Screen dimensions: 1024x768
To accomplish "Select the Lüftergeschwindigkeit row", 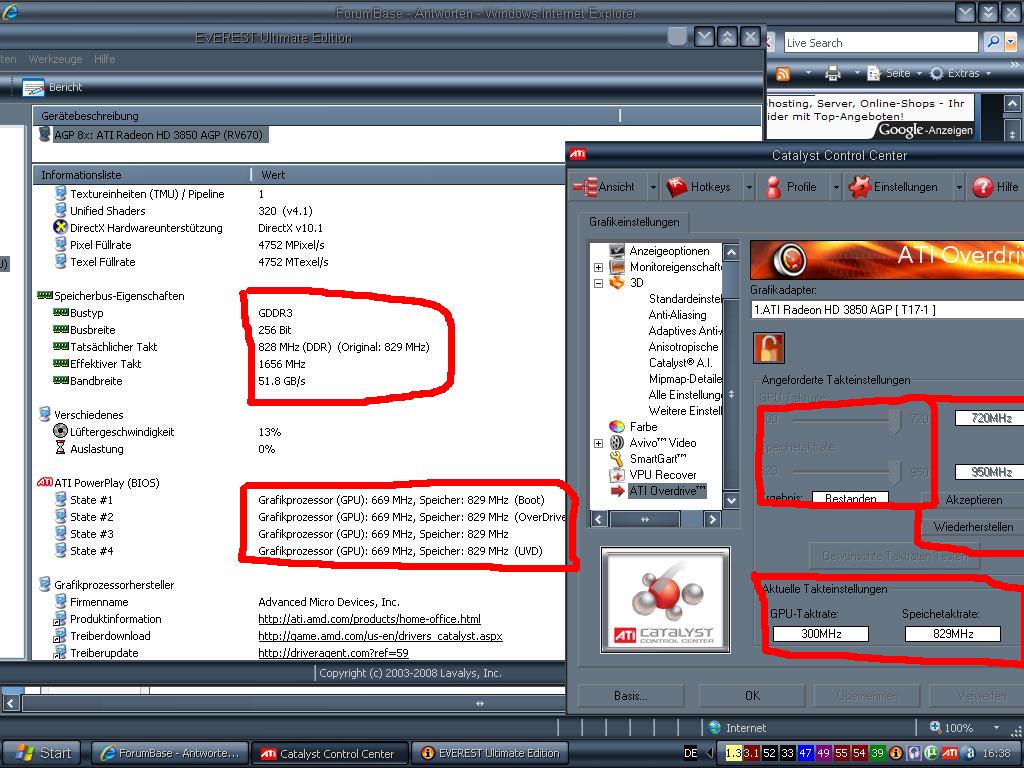I will [x=167, y=432].
